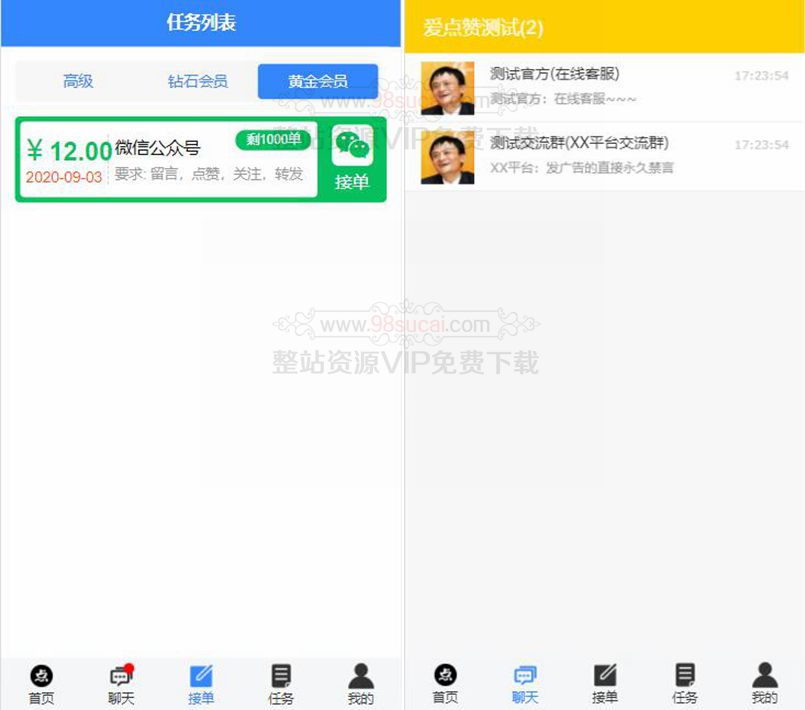Tap 接单 pencil icon in right bottom bar
The width and height of the screenshot is (805, 710).
[x=605, y=675]
